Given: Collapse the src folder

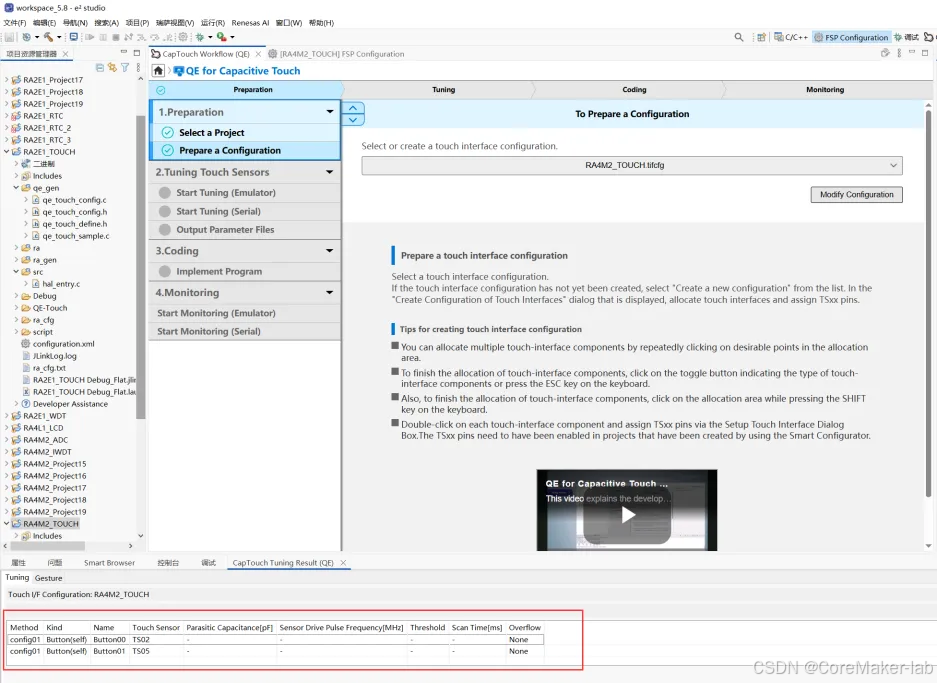Looking at the screenshot, I should [16, 271].
